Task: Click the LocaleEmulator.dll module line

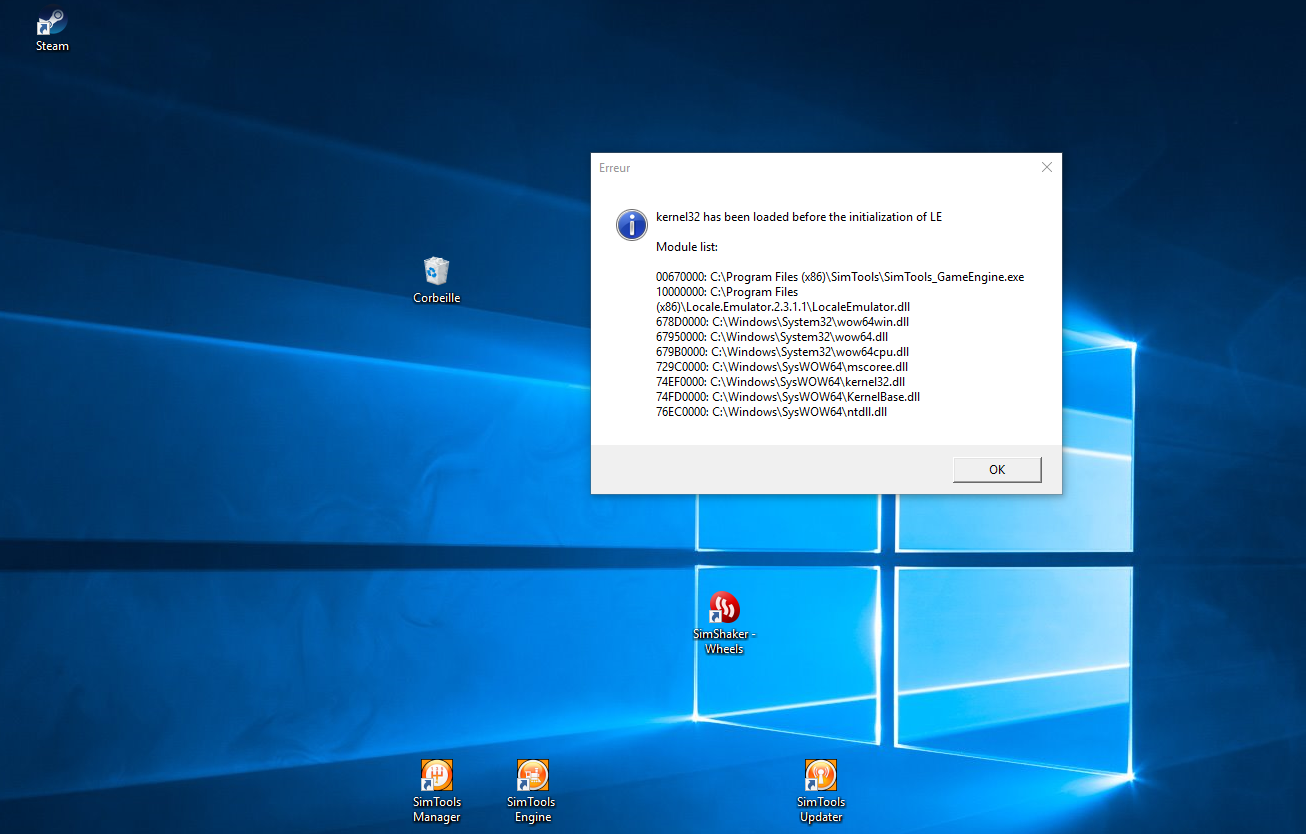Action: coord(783,299)
